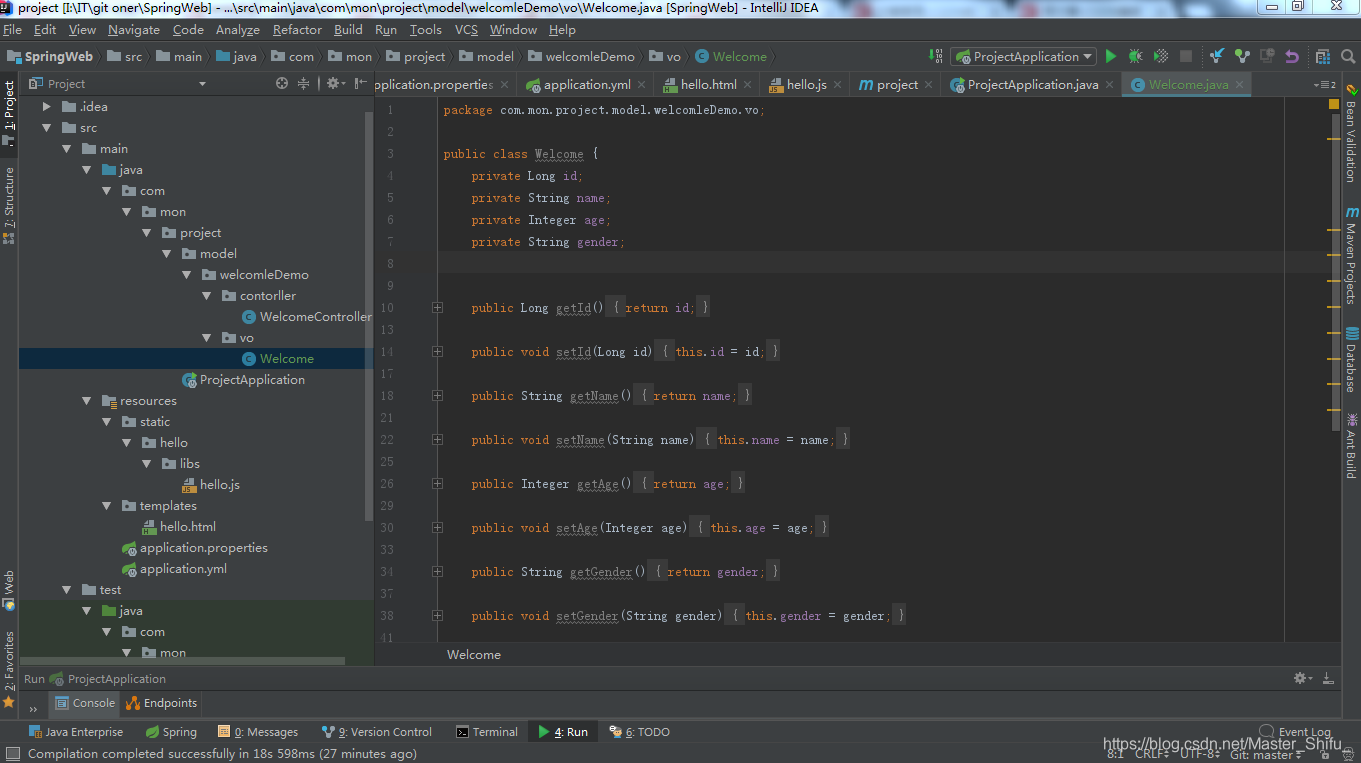Start debugging with the bug icon
Image resolution: width=1361 pixels, height=763 pixels.
pos(1135,57)
